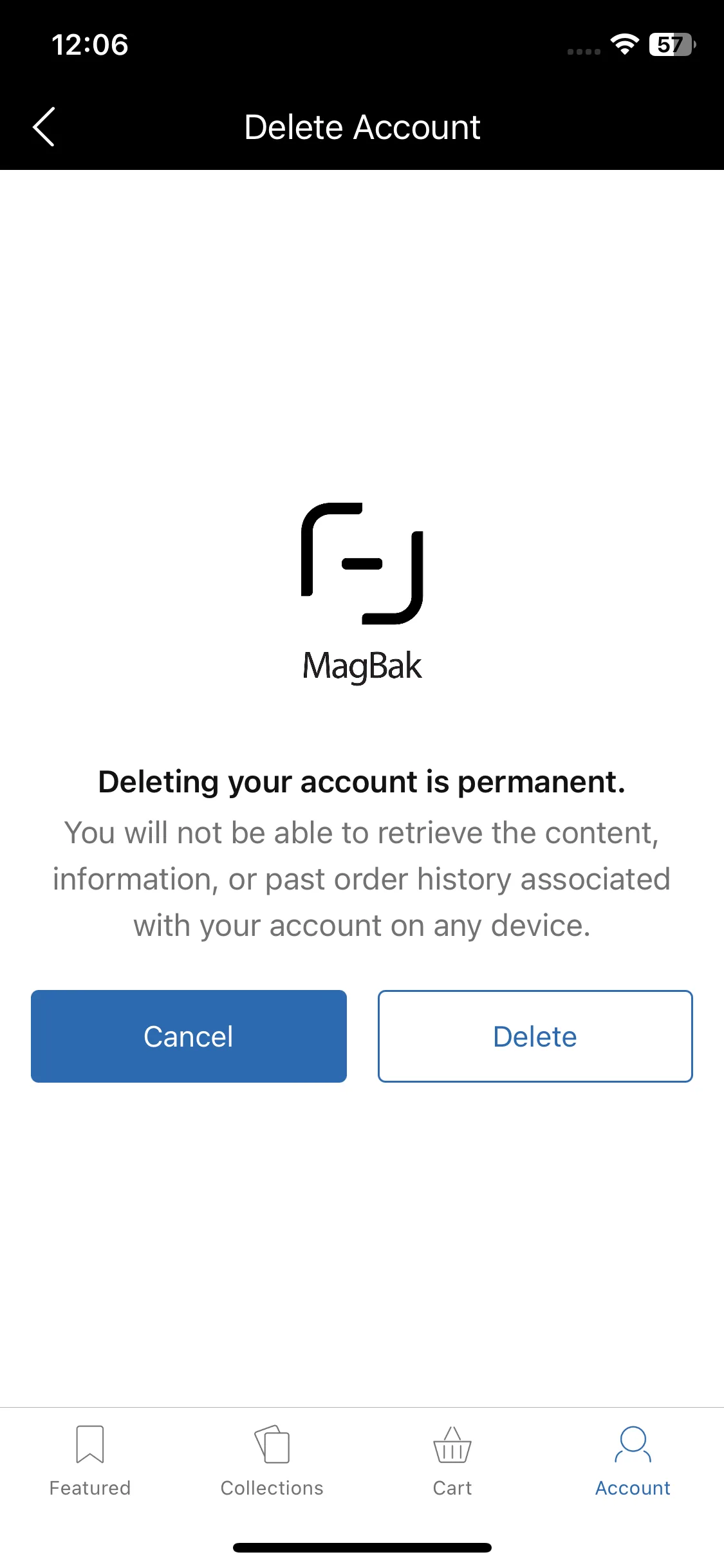Tap the back chevron arrow
Screen dimensions: 724x1568
point(44,127)
